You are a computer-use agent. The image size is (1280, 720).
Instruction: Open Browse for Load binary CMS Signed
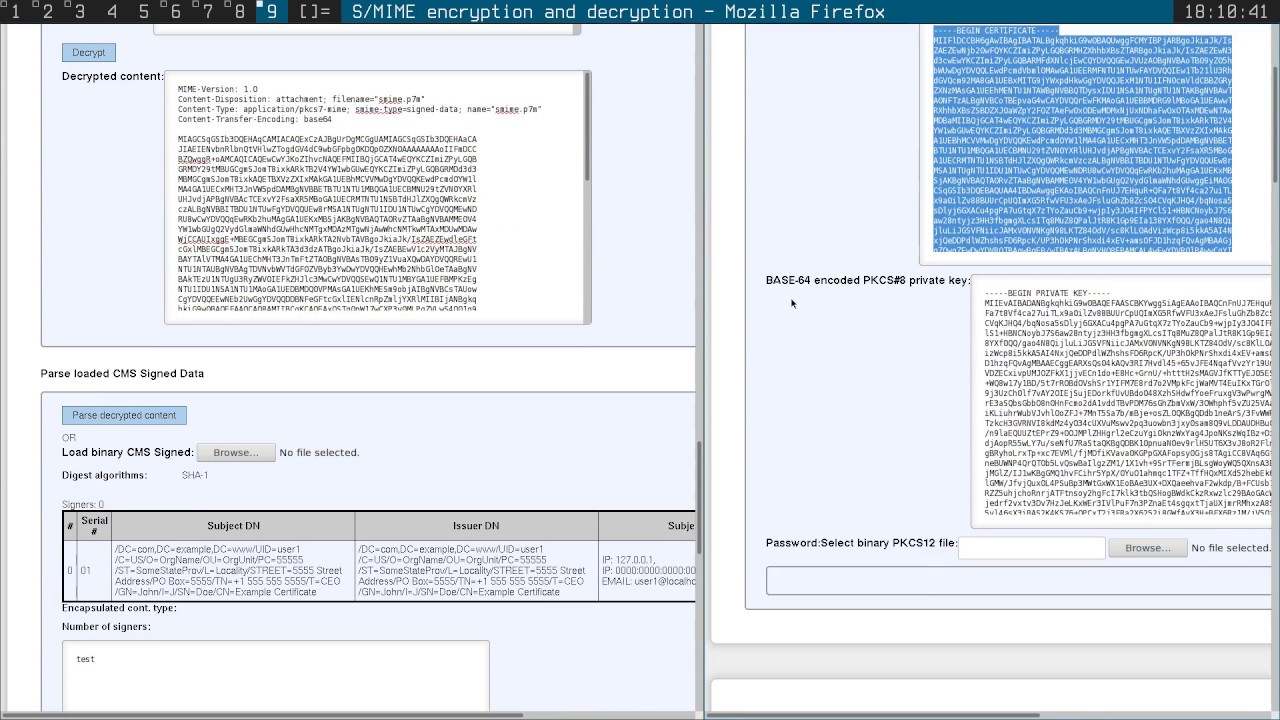click(236, 453)
